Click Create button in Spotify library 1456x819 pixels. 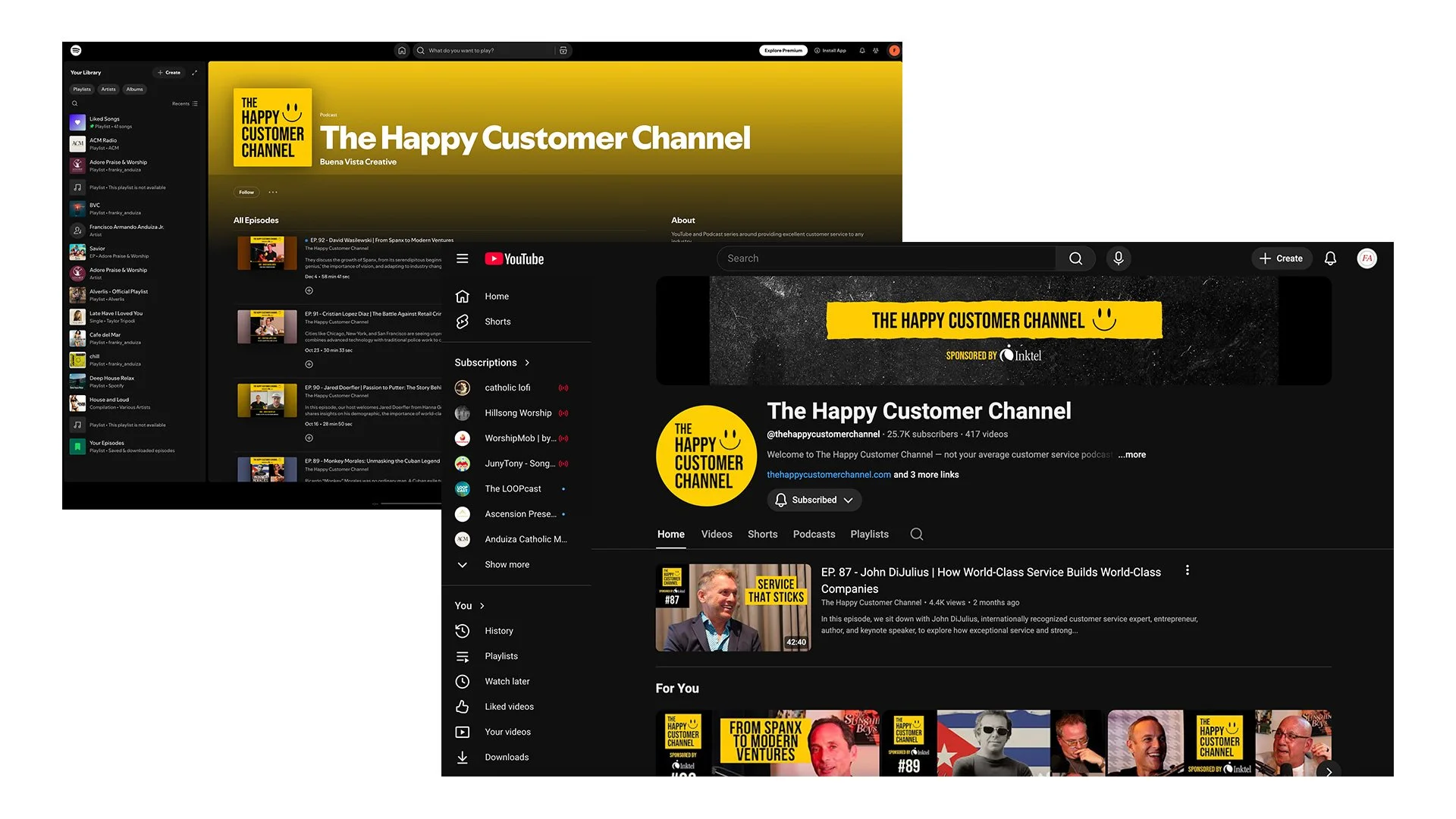coord(169,73)
